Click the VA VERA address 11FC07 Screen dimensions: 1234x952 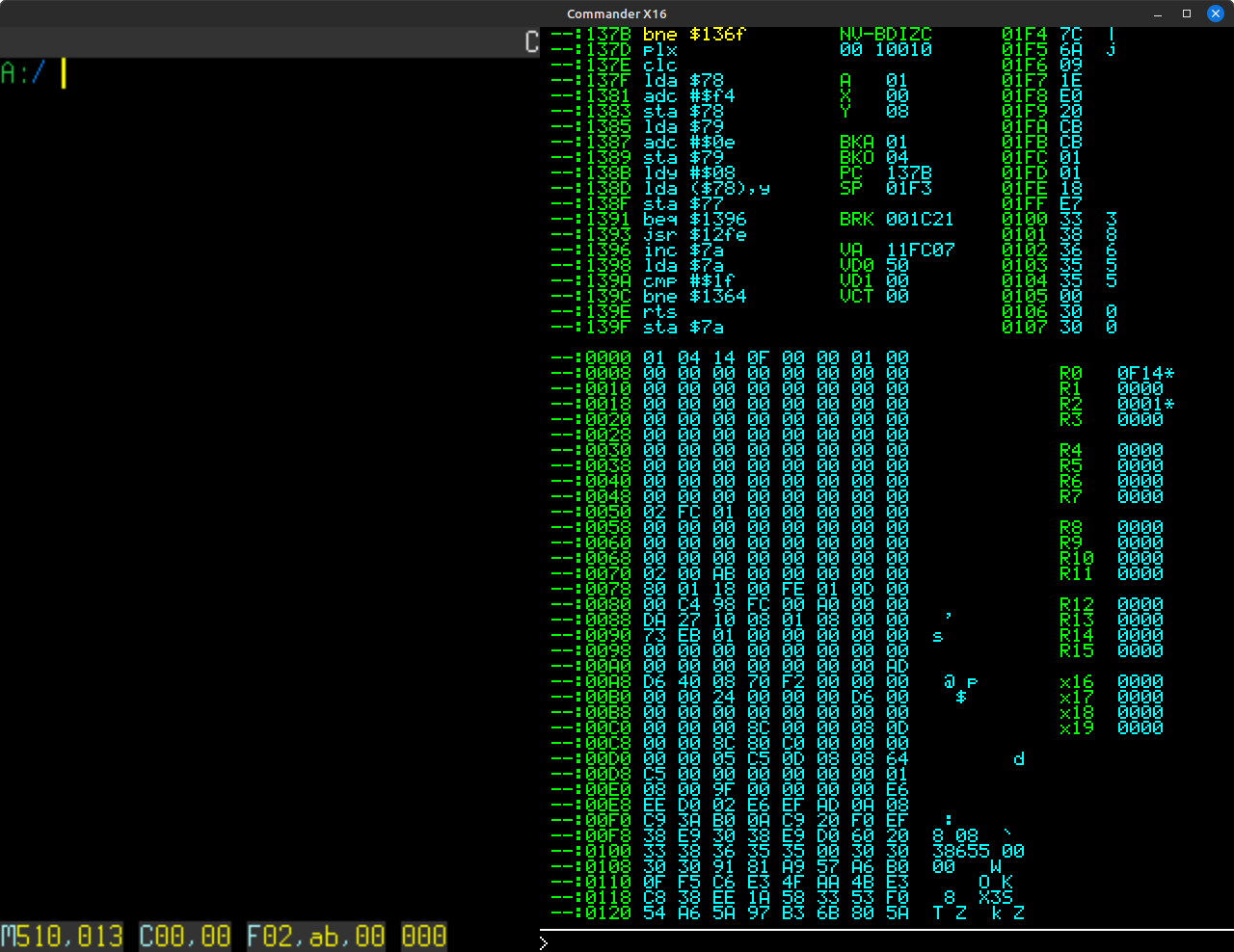pos(921,251)
